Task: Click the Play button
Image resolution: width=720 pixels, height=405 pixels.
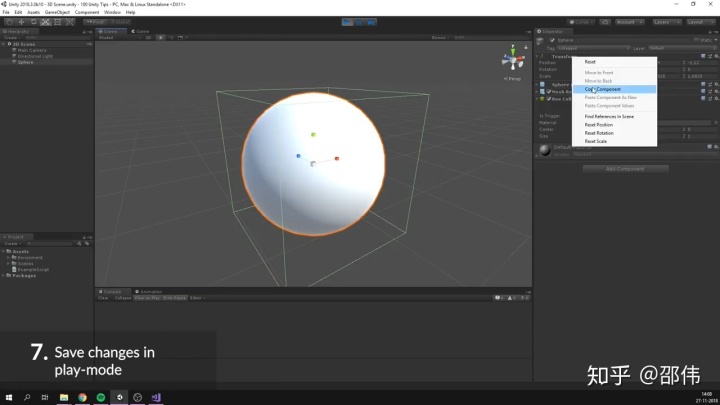Action: pyautogui.click(x=347, y=22)
